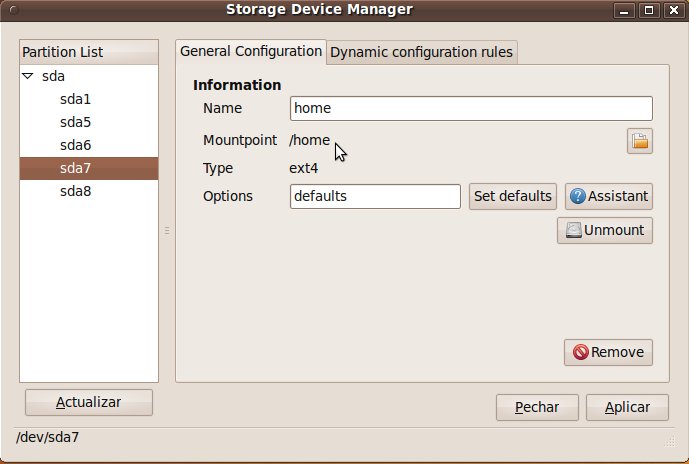Image resolution: width=689 pixels, height=464 pixels.
Task: Click the Partition List column header
Action: click(x=89, y=52)
